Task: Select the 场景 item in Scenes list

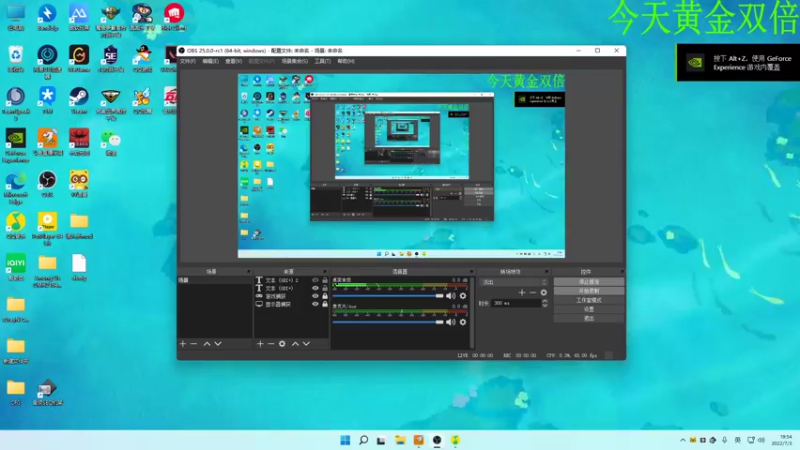Action: coord(215,280)
